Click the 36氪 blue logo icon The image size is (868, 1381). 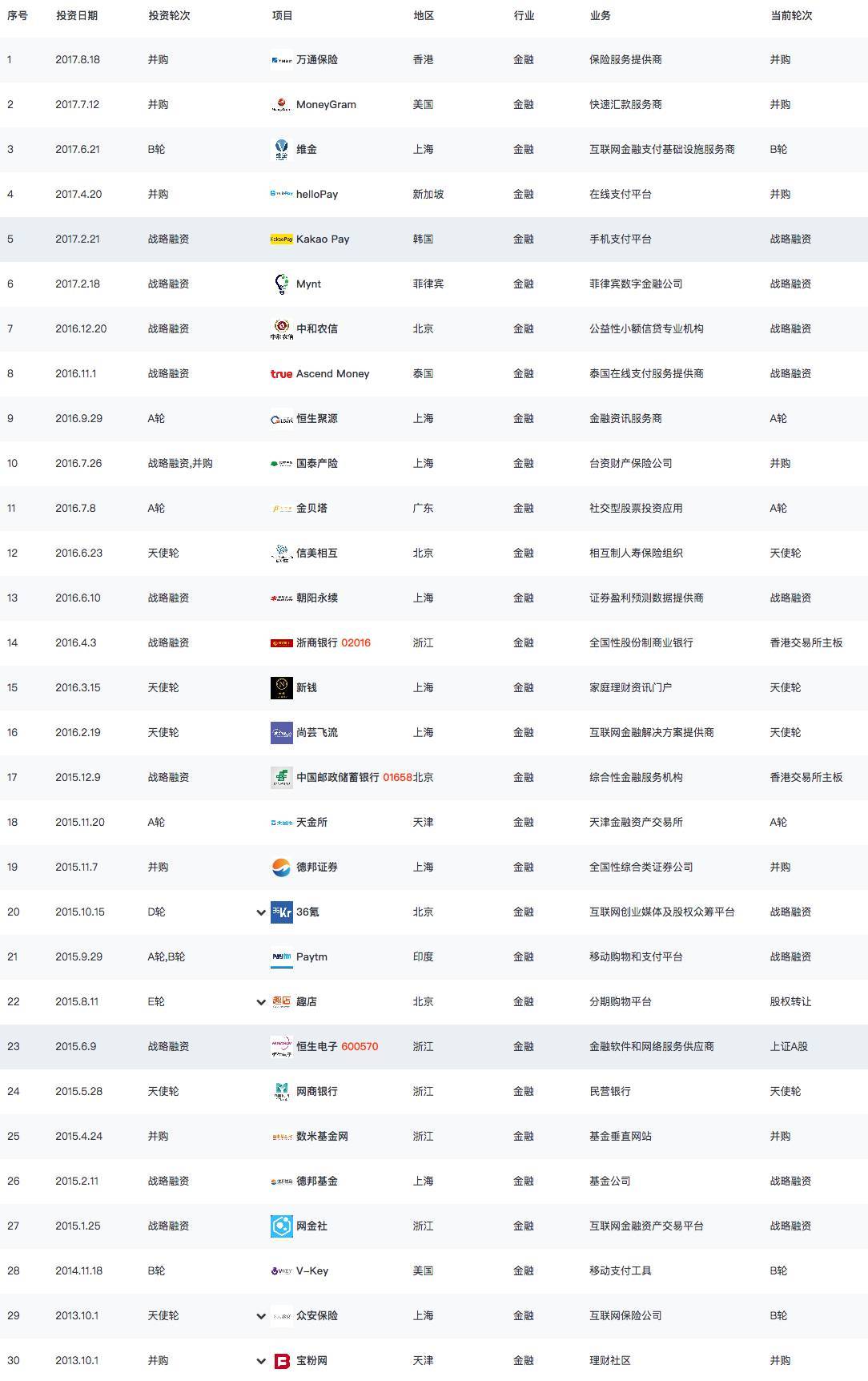click(281, 912)
